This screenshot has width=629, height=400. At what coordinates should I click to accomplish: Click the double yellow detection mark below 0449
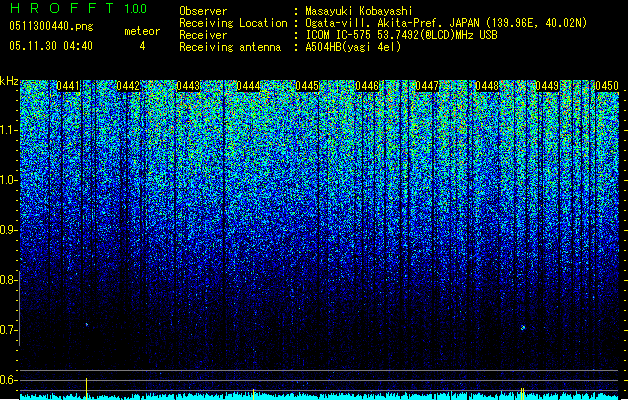click(x=523, y=393)
